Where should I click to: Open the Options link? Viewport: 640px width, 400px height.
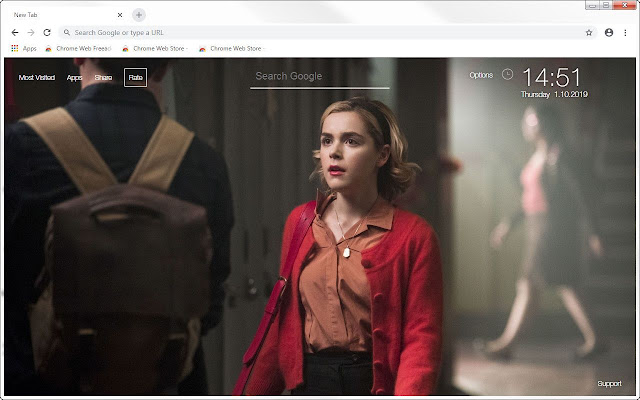tap(481, 75)
